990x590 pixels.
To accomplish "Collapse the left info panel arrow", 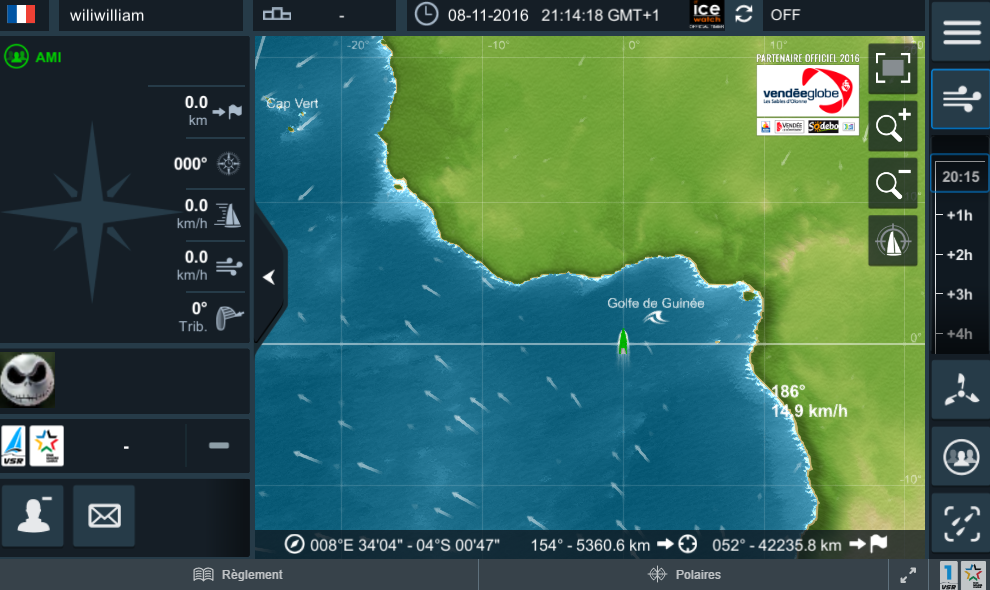I will 269,277.
